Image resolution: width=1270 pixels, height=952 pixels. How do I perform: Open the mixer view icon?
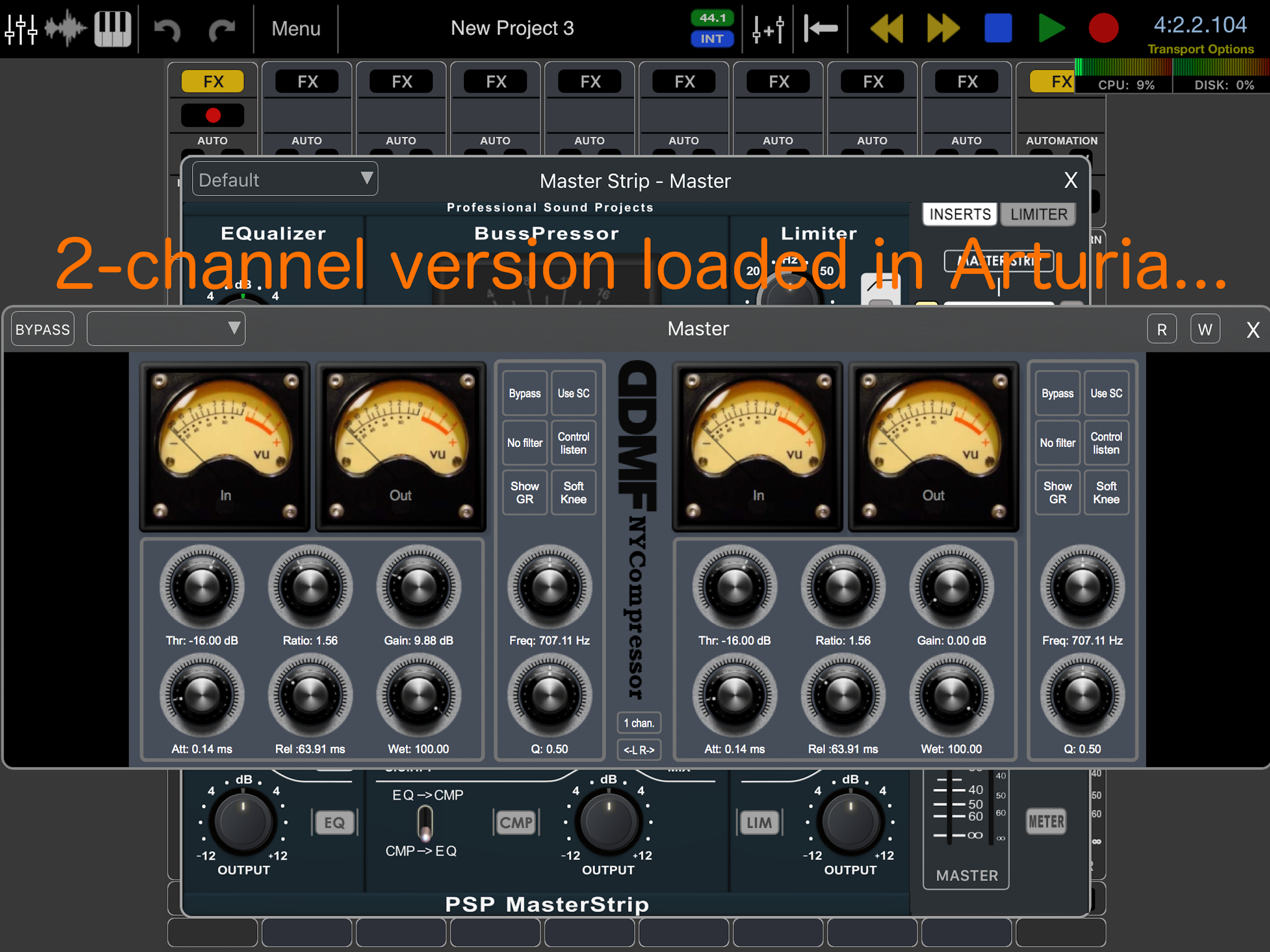tap(20, 28)
